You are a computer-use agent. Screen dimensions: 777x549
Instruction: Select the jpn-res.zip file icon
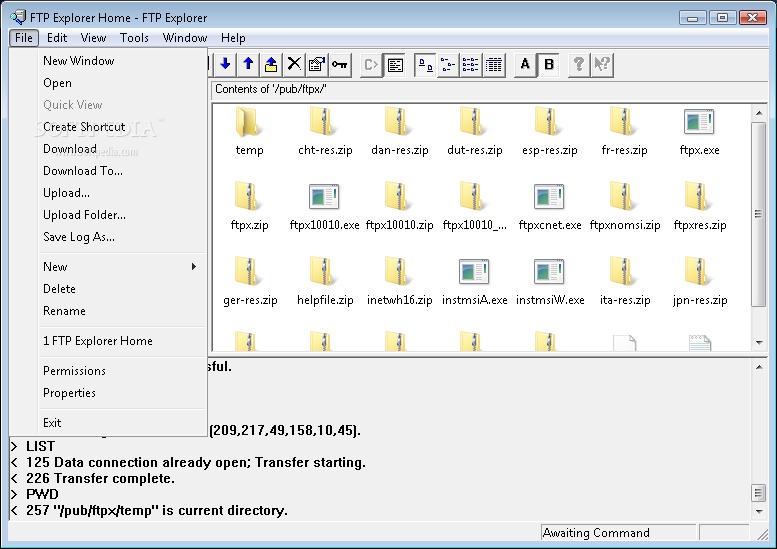(x=698, y=271)
